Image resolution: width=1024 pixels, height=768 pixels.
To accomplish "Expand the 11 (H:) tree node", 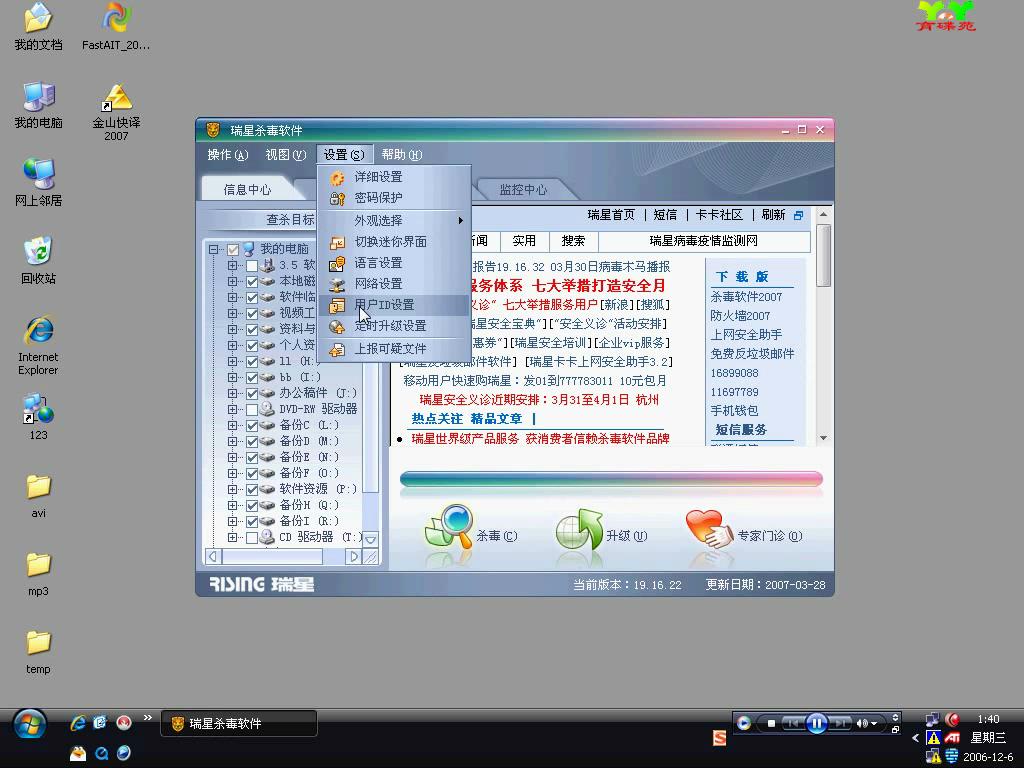I will click(x=232, y=362).
